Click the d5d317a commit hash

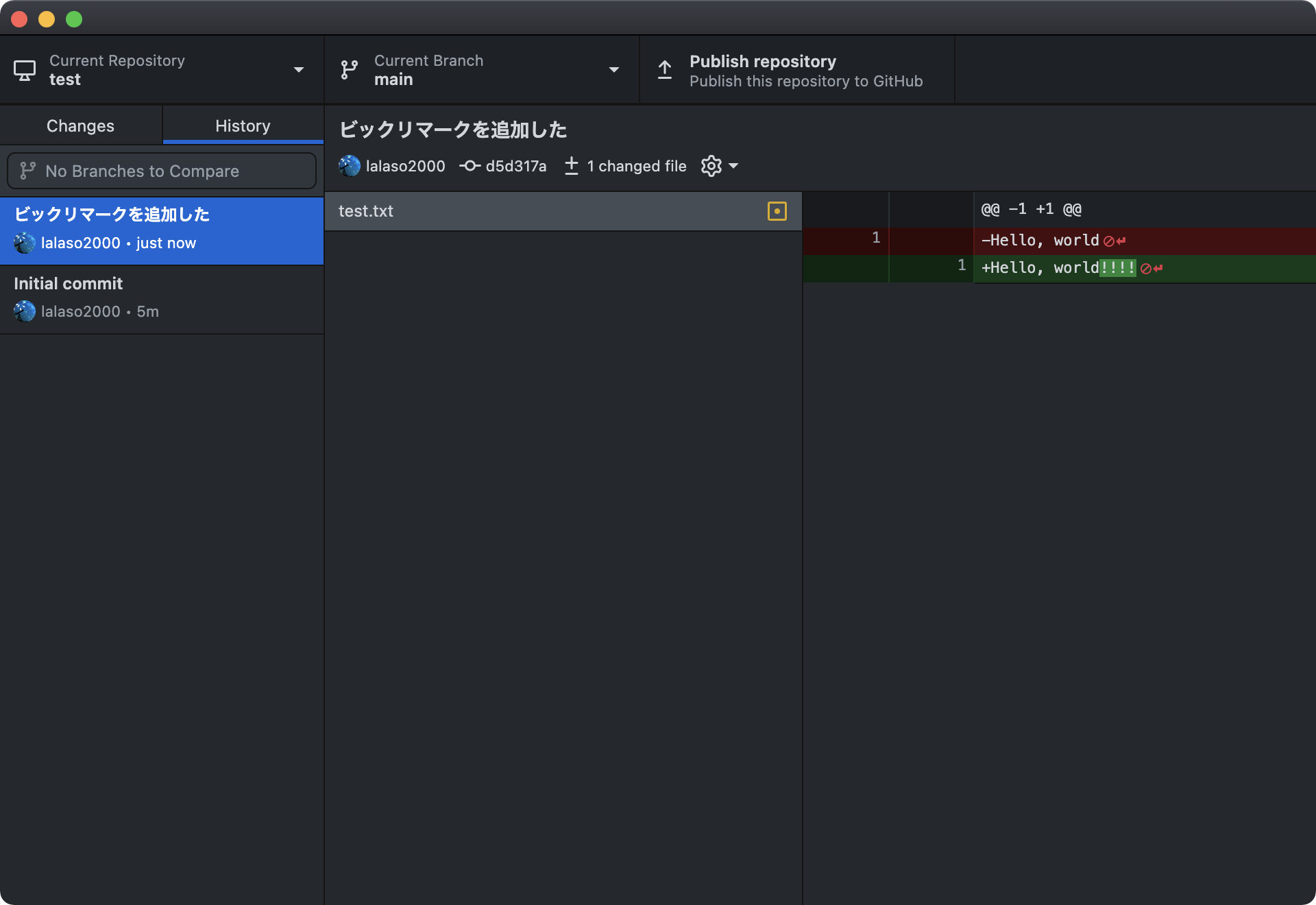(x=515, y=166)
